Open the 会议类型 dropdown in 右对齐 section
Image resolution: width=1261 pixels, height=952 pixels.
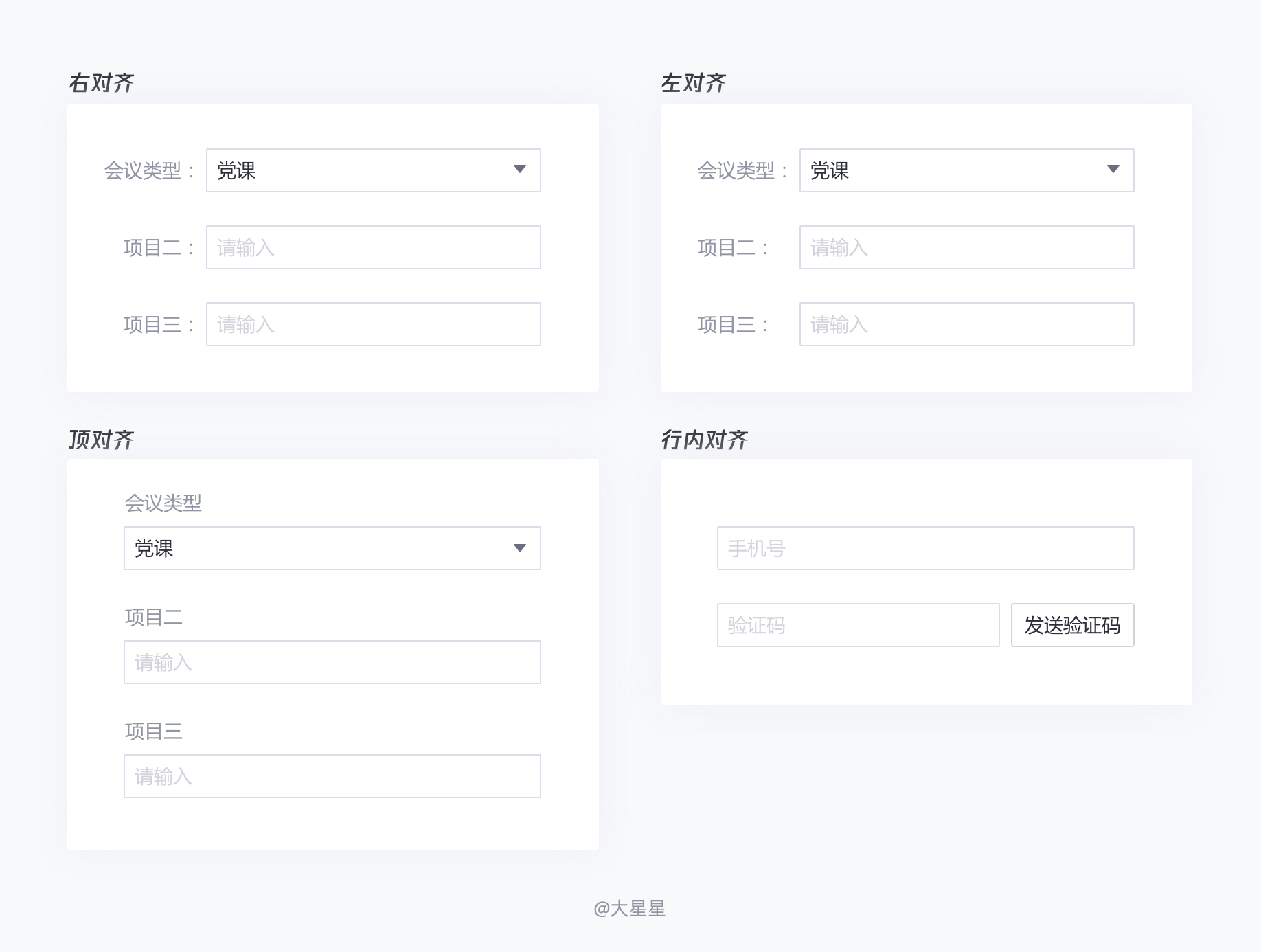pos(372,171)
